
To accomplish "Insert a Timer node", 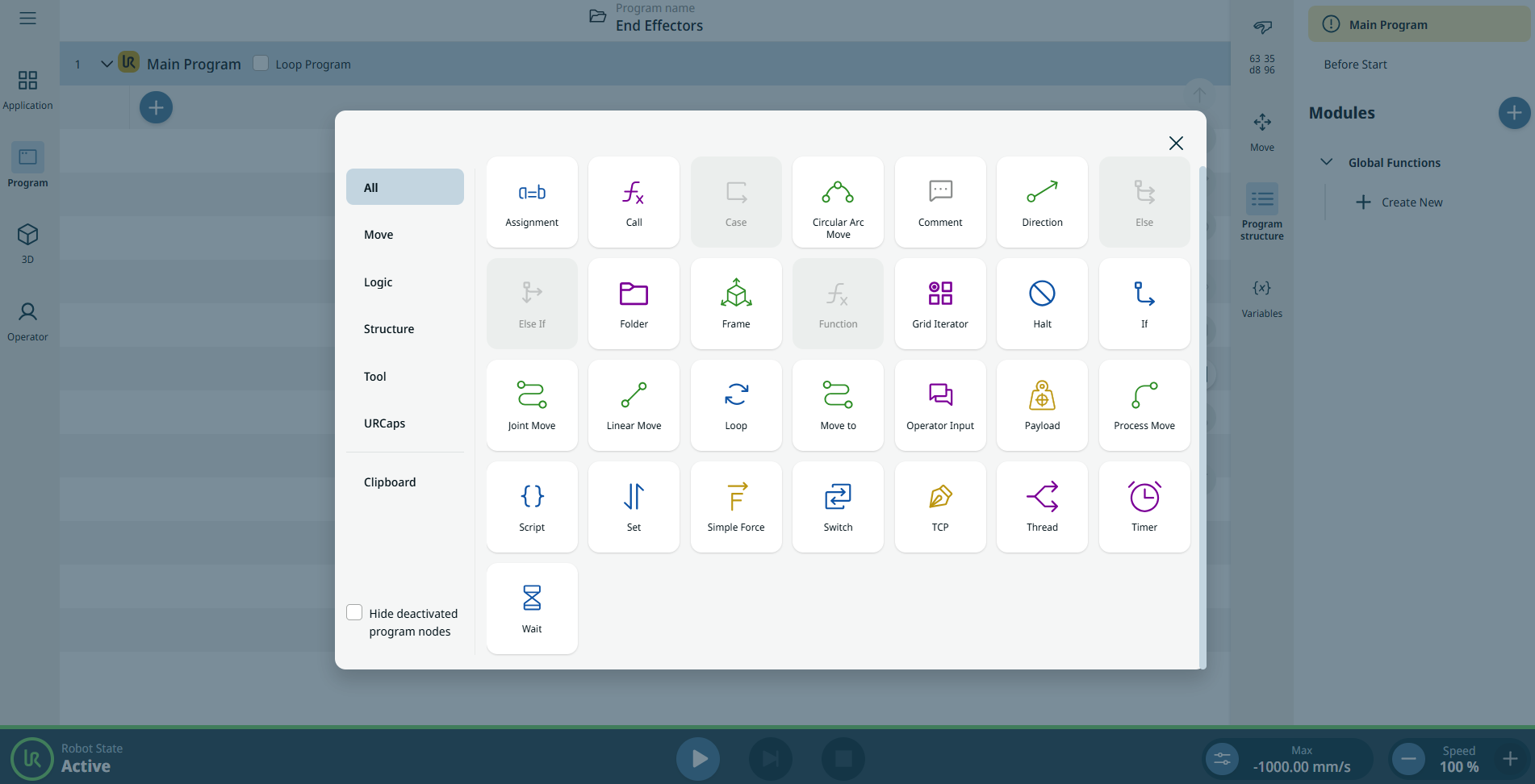I will [1144, 507].
